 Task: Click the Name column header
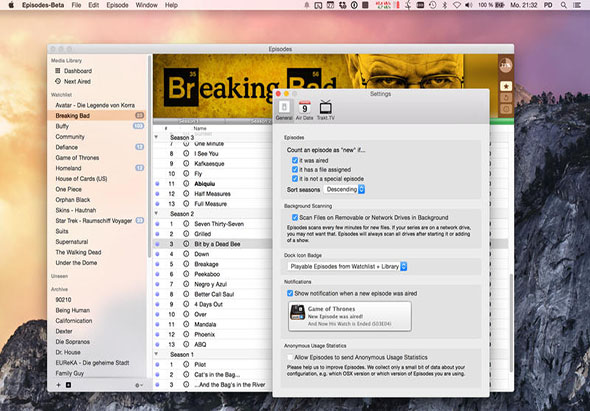[x=200, y=128]
